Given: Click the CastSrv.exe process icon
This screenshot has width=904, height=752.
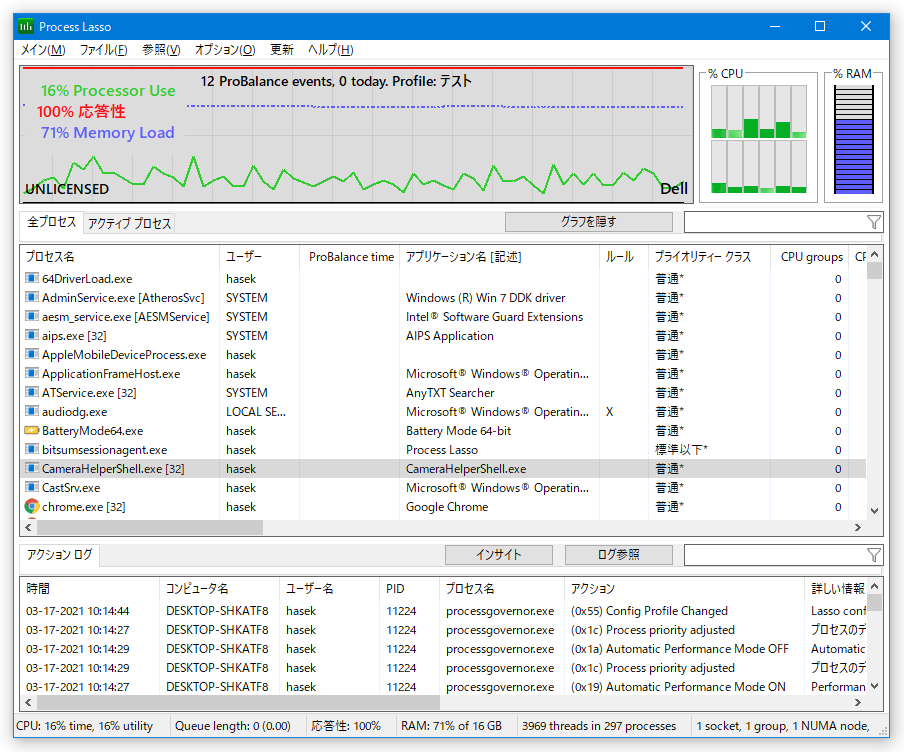Looking at the screenshot, I should (x=32, y=488).
